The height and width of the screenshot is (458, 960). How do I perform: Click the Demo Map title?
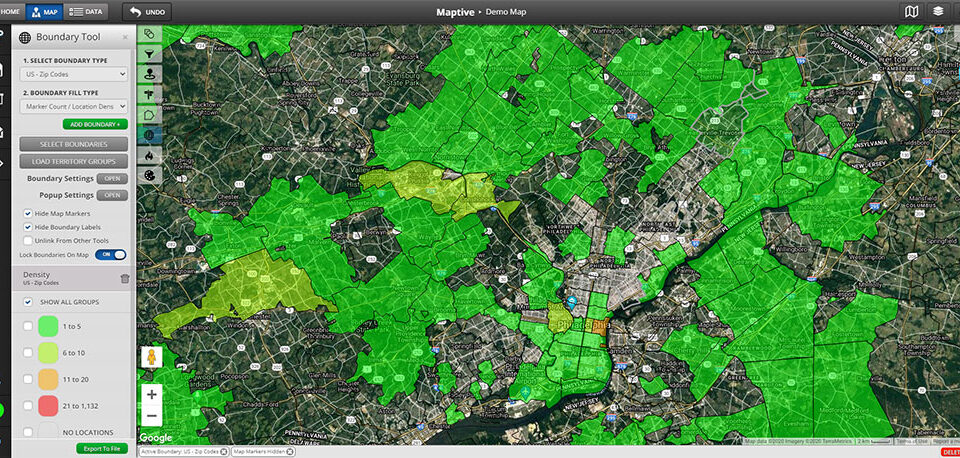tap(506, 12)
